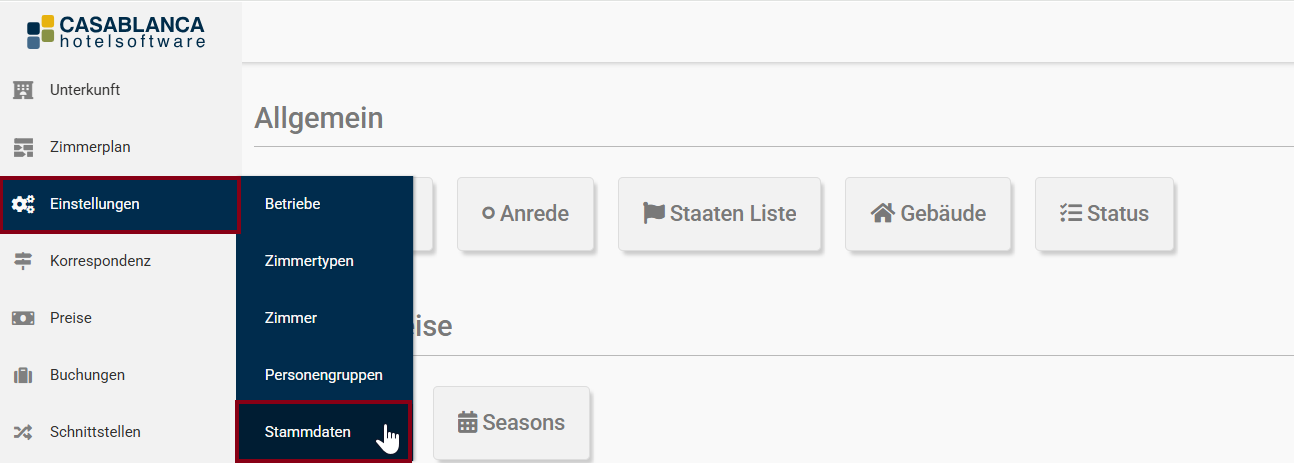Screen dimensions: 1294x463
Task: Click the Unterkunft hotel building icon
Action: click(x=23, y=90)
